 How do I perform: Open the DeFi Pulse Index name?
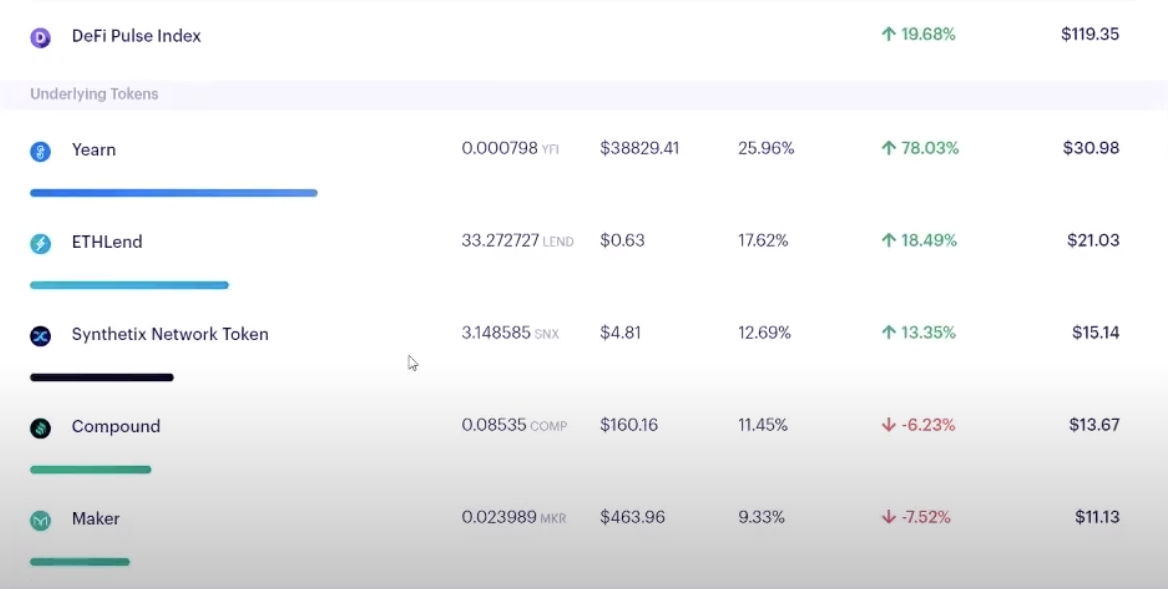[136, 36]
